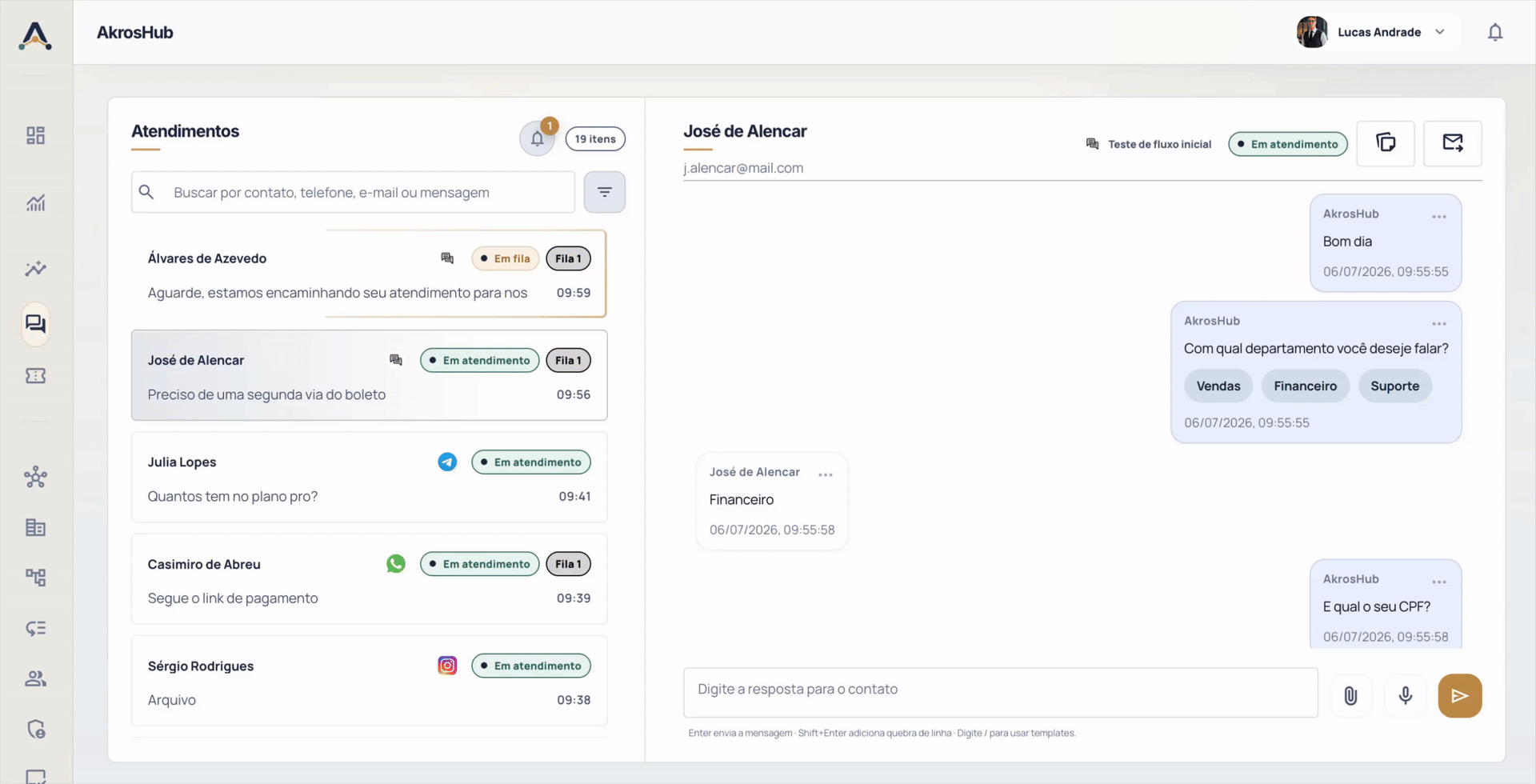Screen dimensions: 1536x784
Task: Open the chat conversations sidebar icon
Action: tap(35, 324)
